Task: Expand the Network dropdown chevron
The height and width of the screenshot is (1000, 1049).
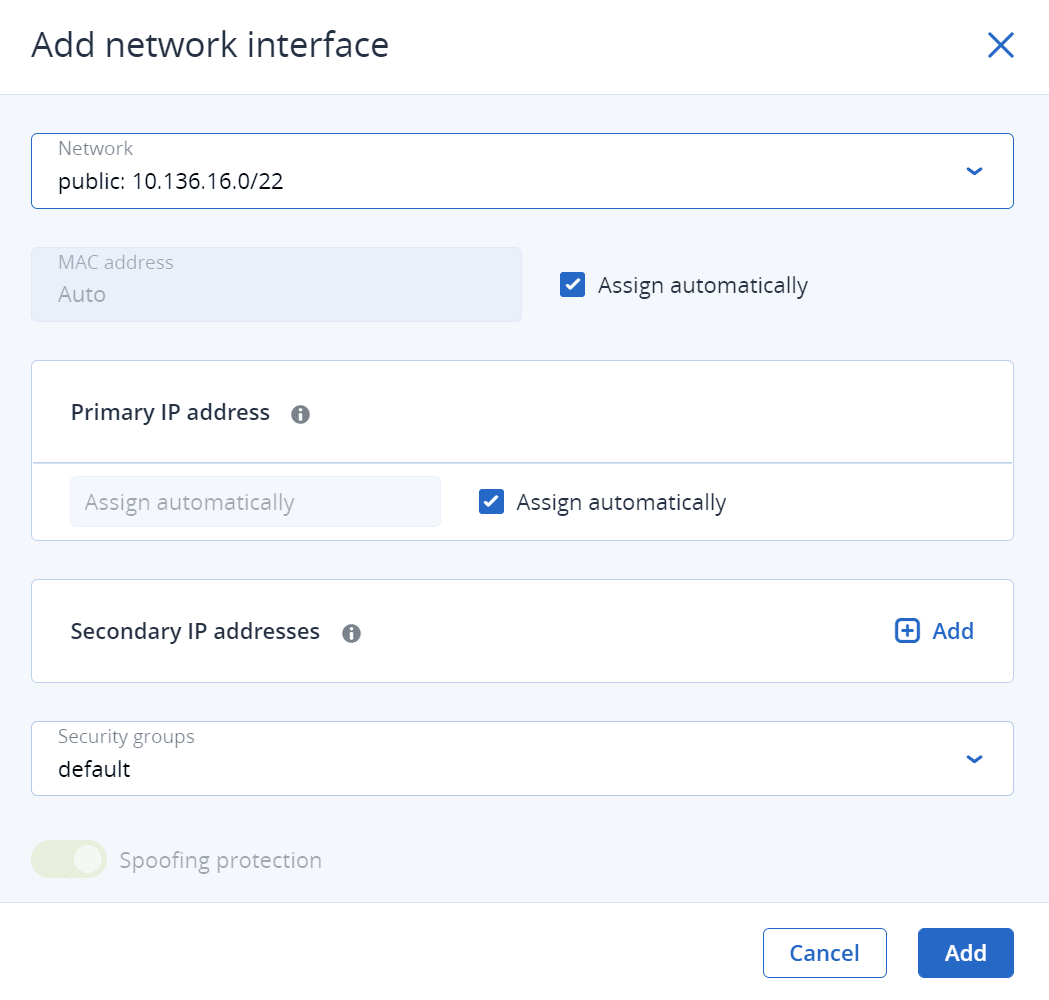Action: [x=975, y=171]
